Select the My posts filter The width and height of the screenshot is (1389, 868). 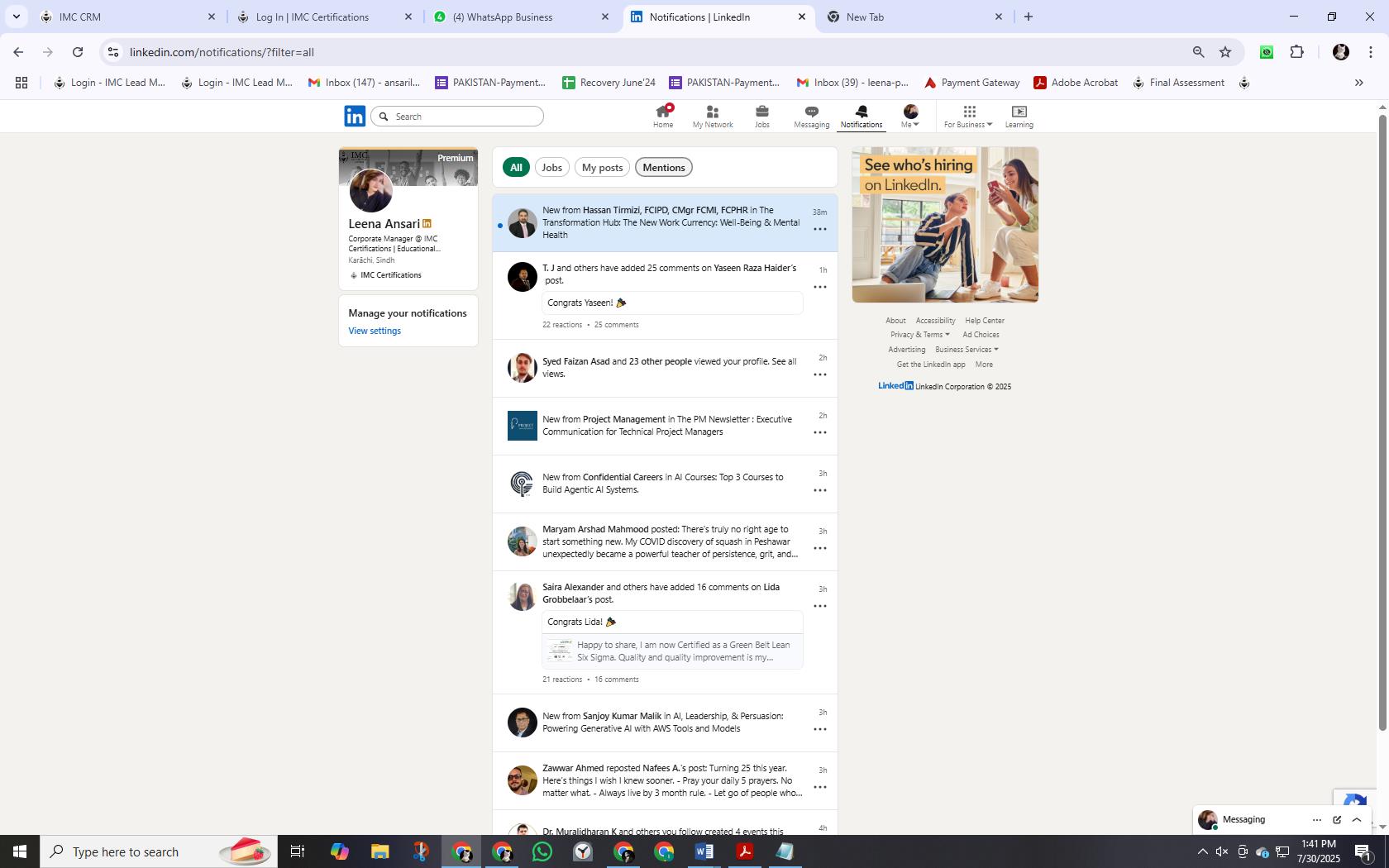[x=602, y=167]
